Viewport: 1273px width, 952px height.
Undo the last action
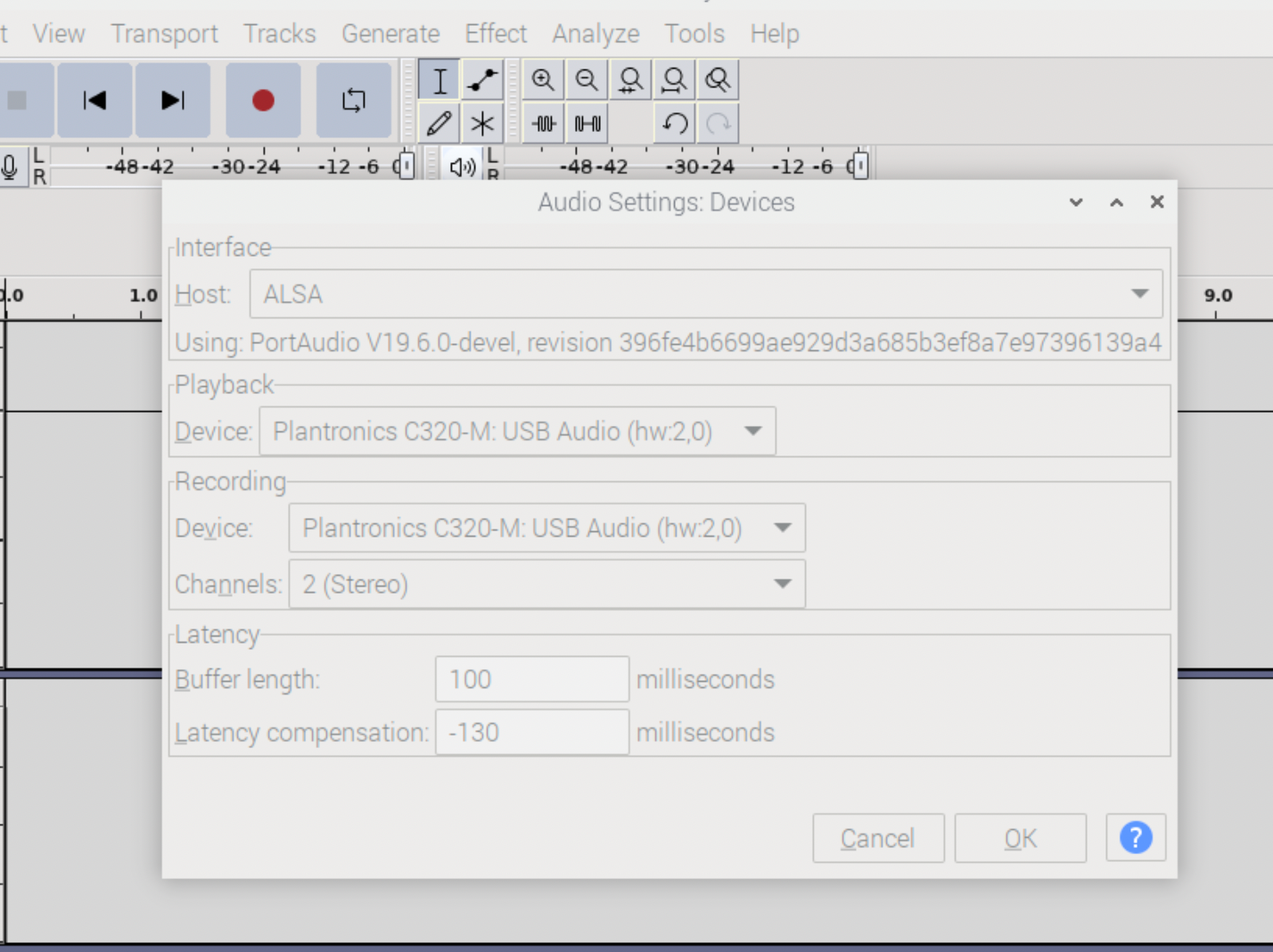click(x=674, y=123)
